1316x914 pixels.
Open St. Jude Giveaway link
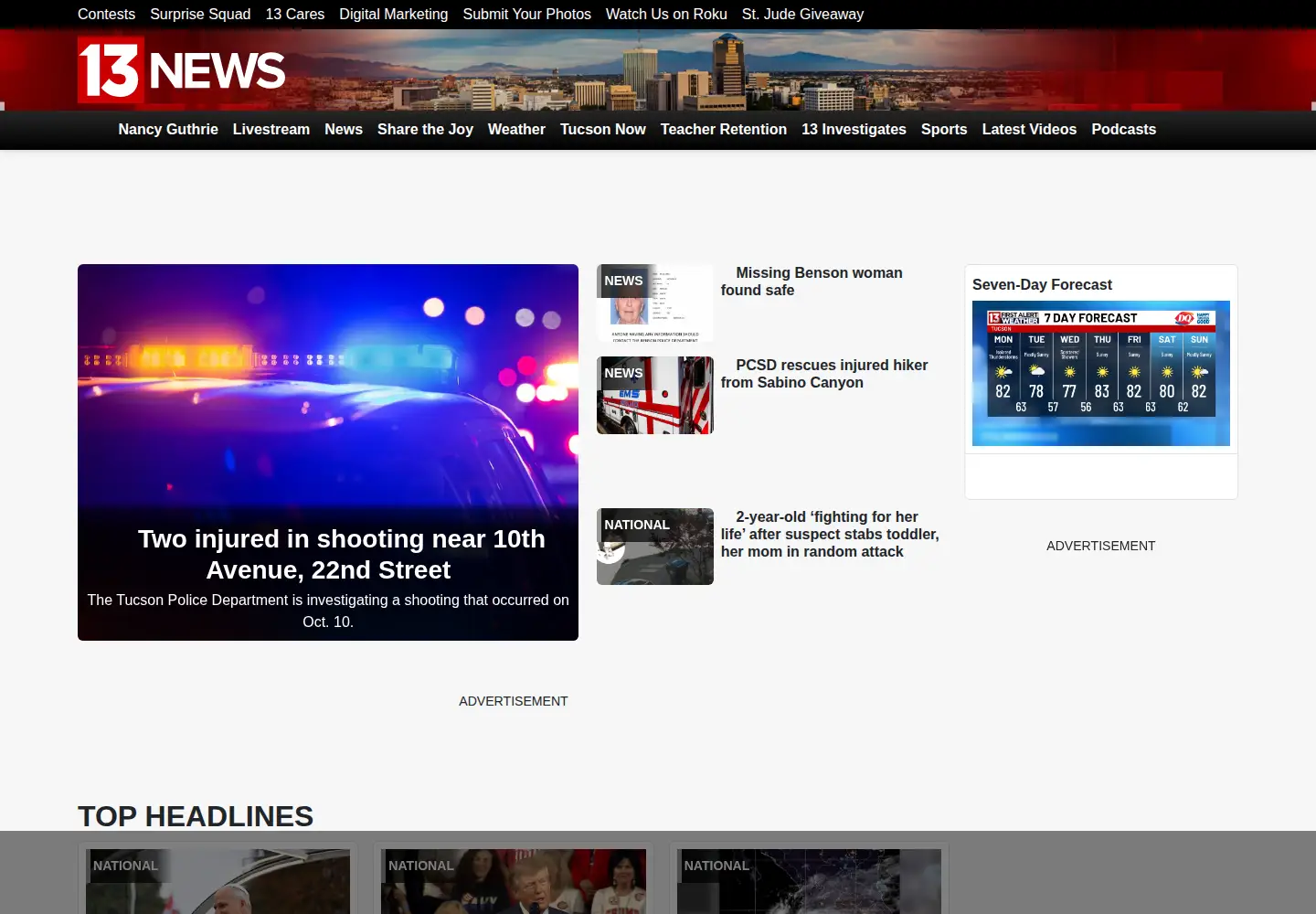click(x=802, y=15)
